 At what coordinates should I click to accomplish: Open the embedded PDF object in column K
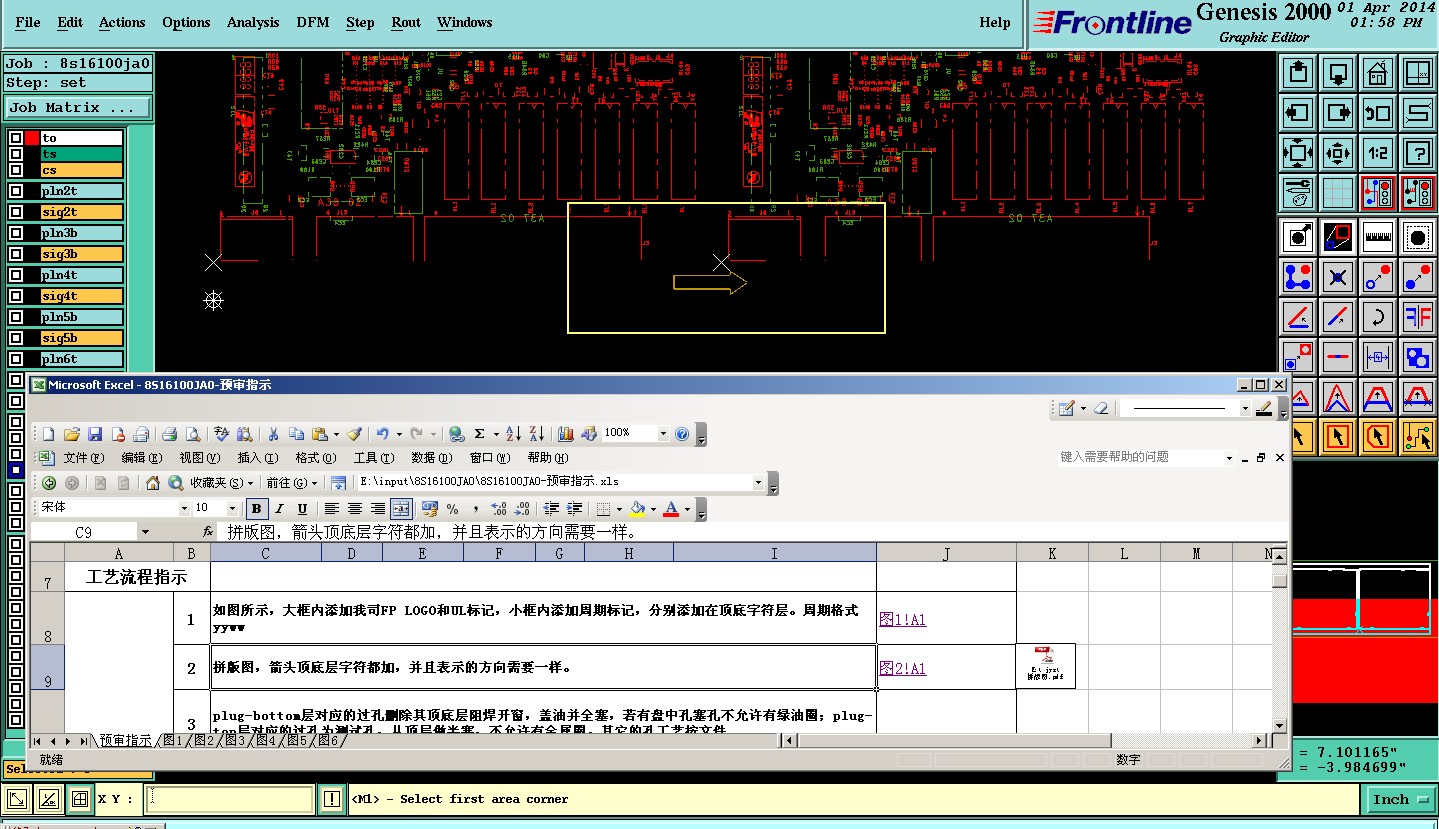point(1045,665)
